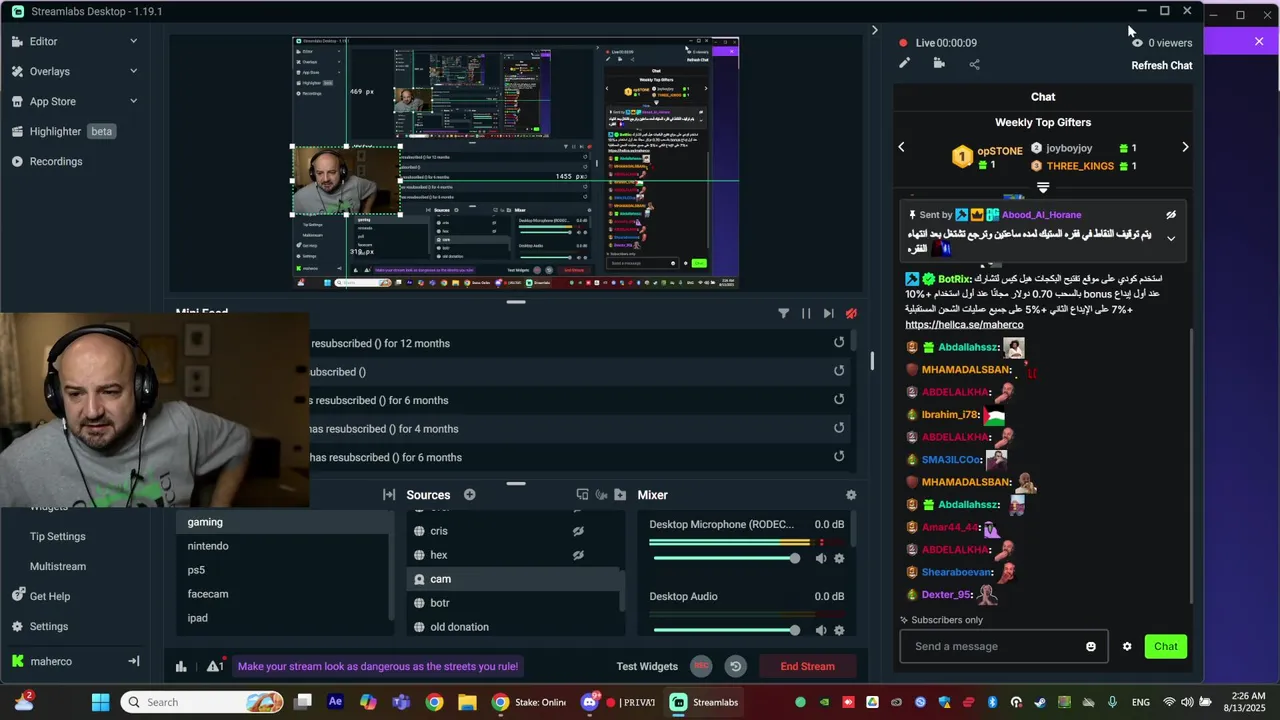Open the Mixer settings gear
The width and height of the screenshot is (1280, 720).
851,495
